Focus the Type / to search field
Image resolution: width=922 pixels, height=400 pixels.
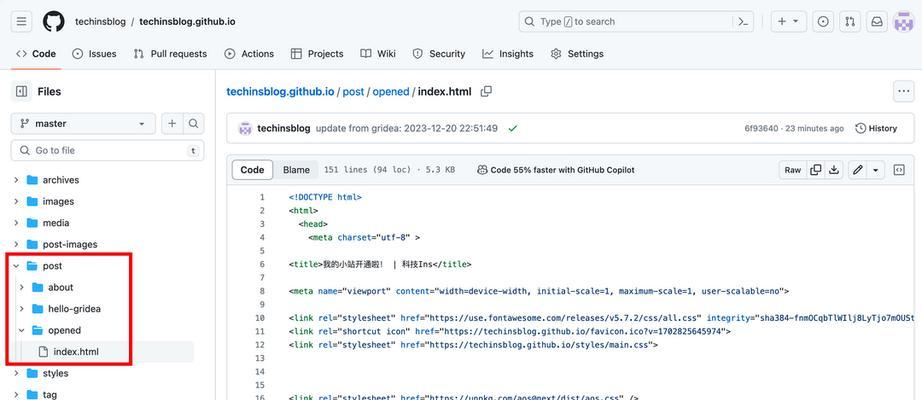click(x=636, y=22)
